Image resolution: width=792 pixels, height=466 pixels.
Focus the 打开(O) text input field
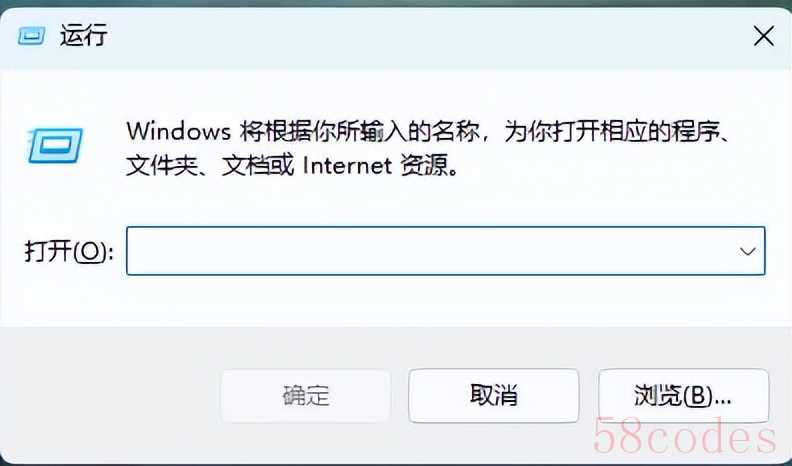point(446,251)
